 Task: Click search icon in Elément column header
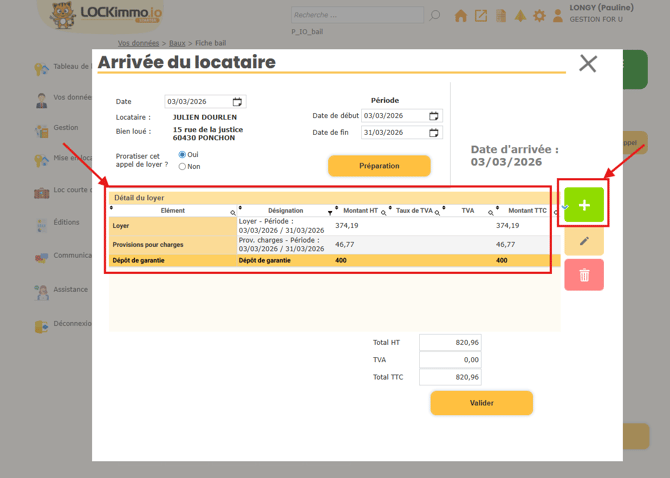(233, 212)
